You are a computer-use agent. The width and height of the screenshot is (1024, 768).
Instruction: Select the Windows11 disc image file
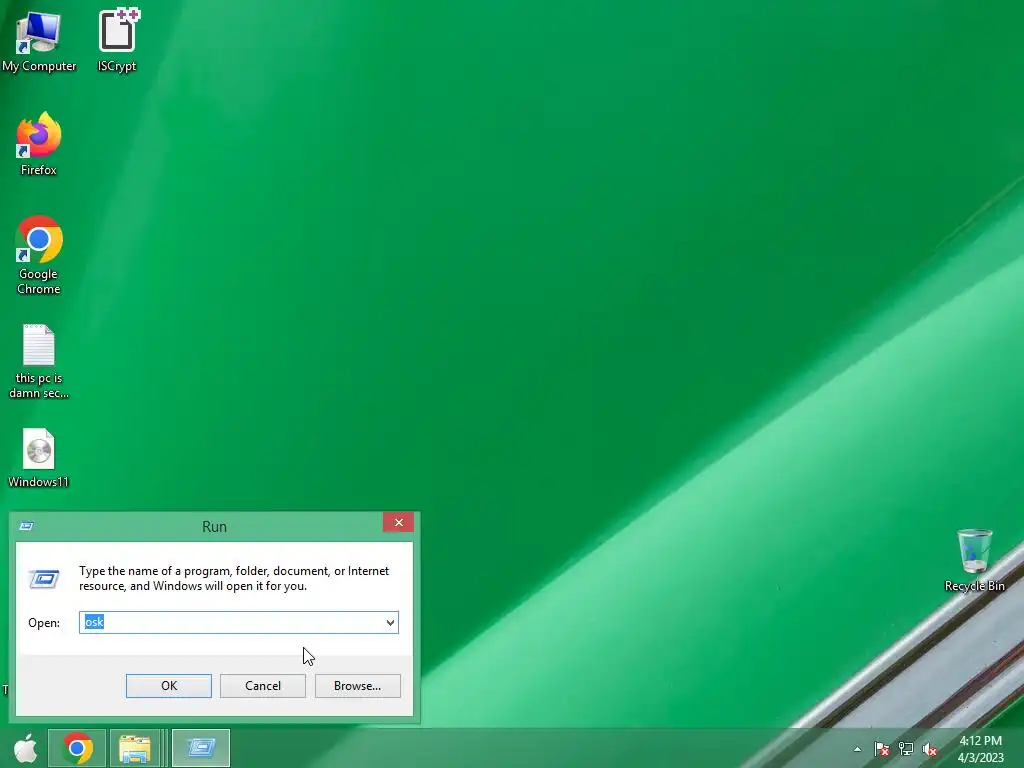tap(39, 457)
